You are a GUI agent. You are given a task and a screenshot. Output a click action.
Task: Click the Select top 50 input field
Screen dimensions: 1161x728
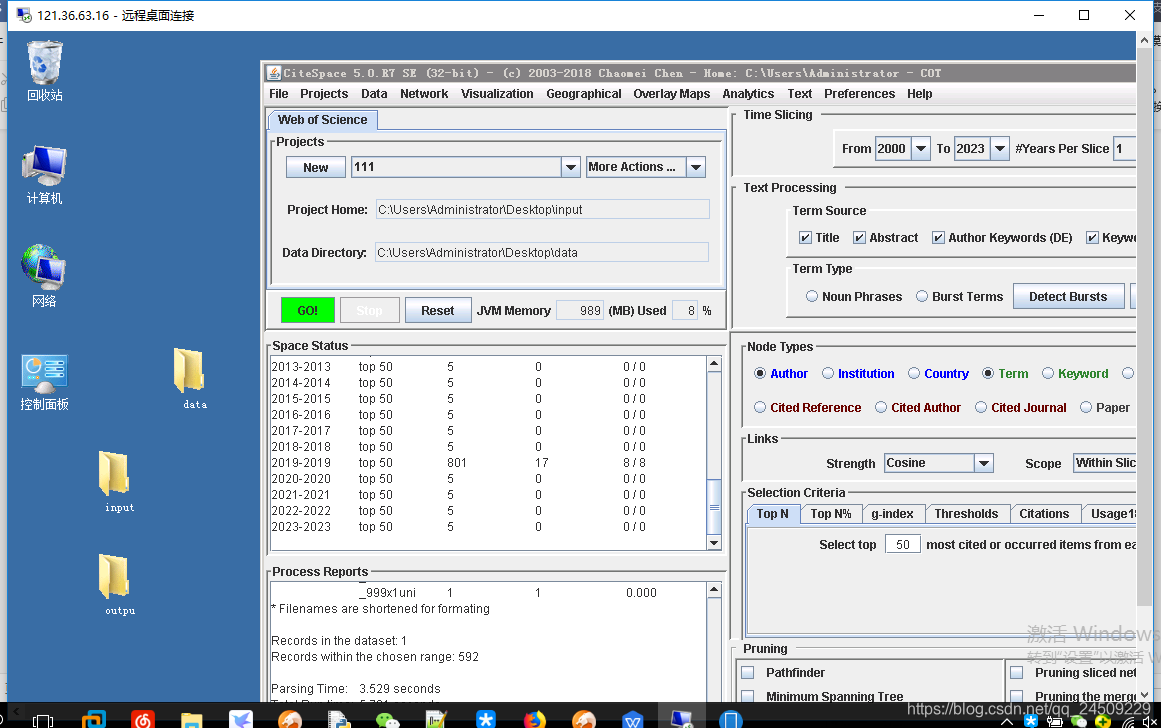pyautogui.click(x=903, y=544)
